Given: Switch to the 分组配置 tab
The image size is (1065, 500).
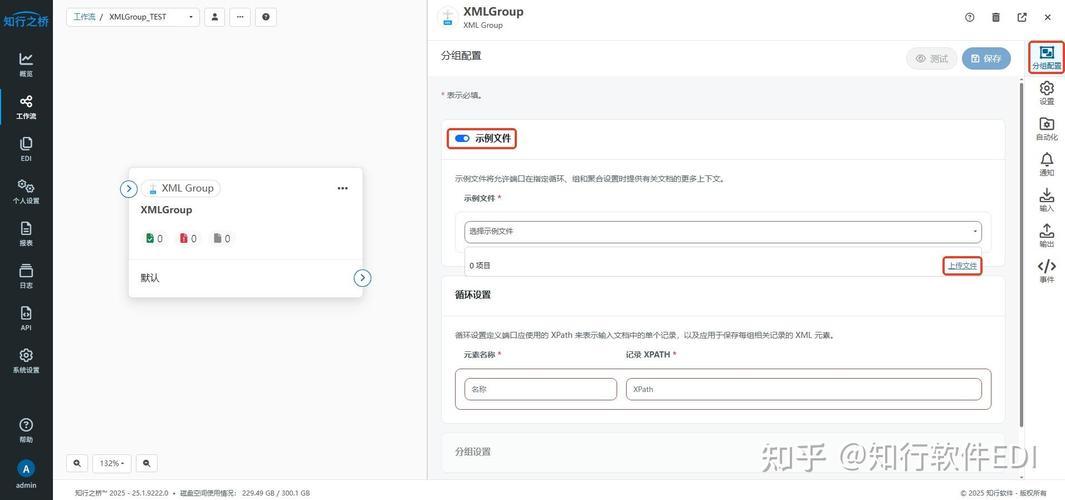Looking at the screenshot, I should [x=1047, y=58].
